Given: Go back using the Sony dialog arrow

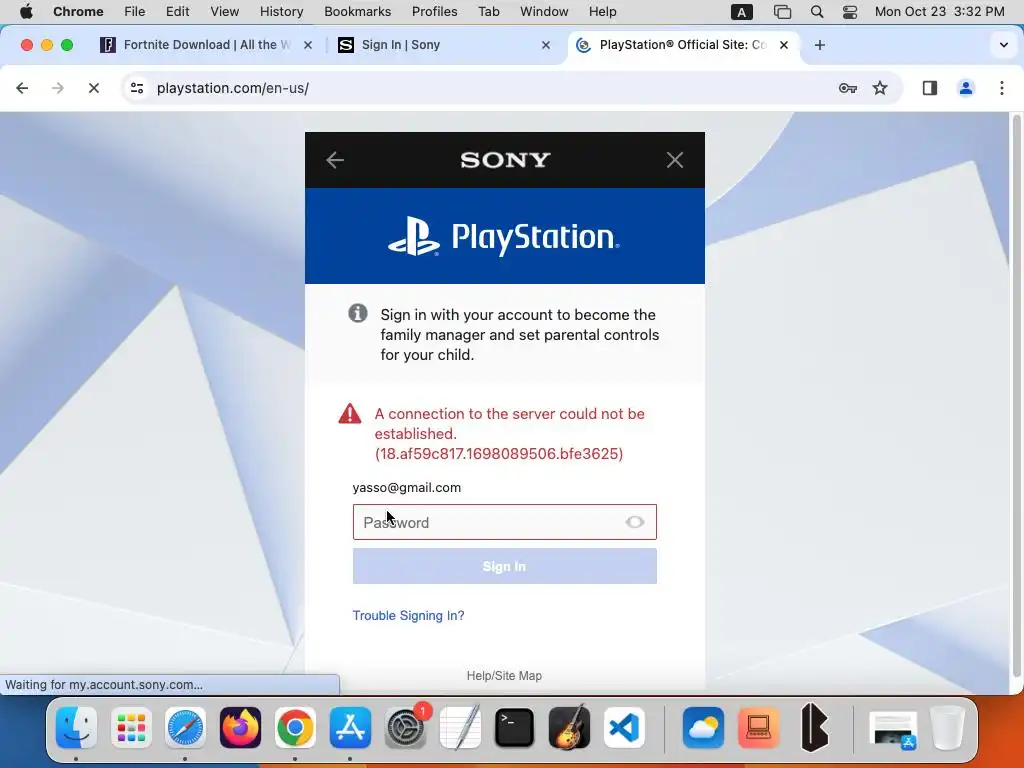Looking at the screenshot, I should [x=335, y=160].
